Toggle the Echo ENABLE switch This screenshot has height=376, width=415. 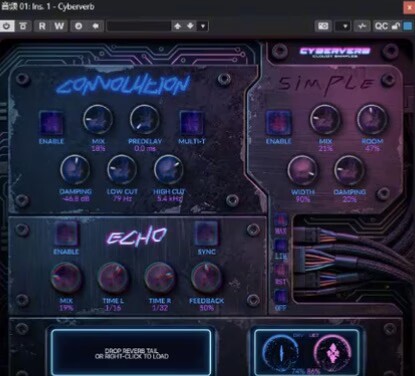tap(66, 233)
